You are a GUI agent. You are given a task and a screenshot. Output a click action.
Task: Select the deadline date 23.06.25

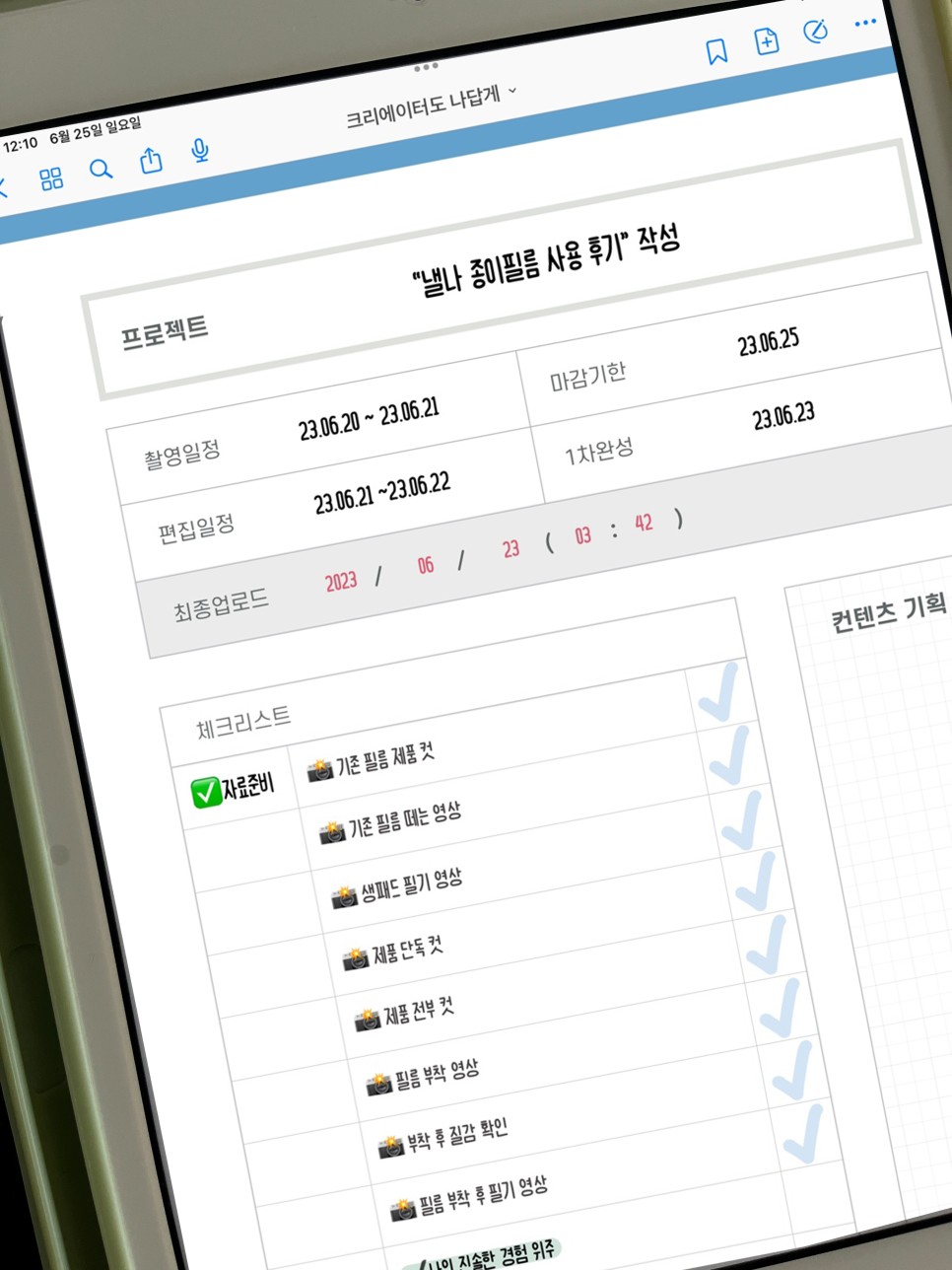tap(769, 342)
